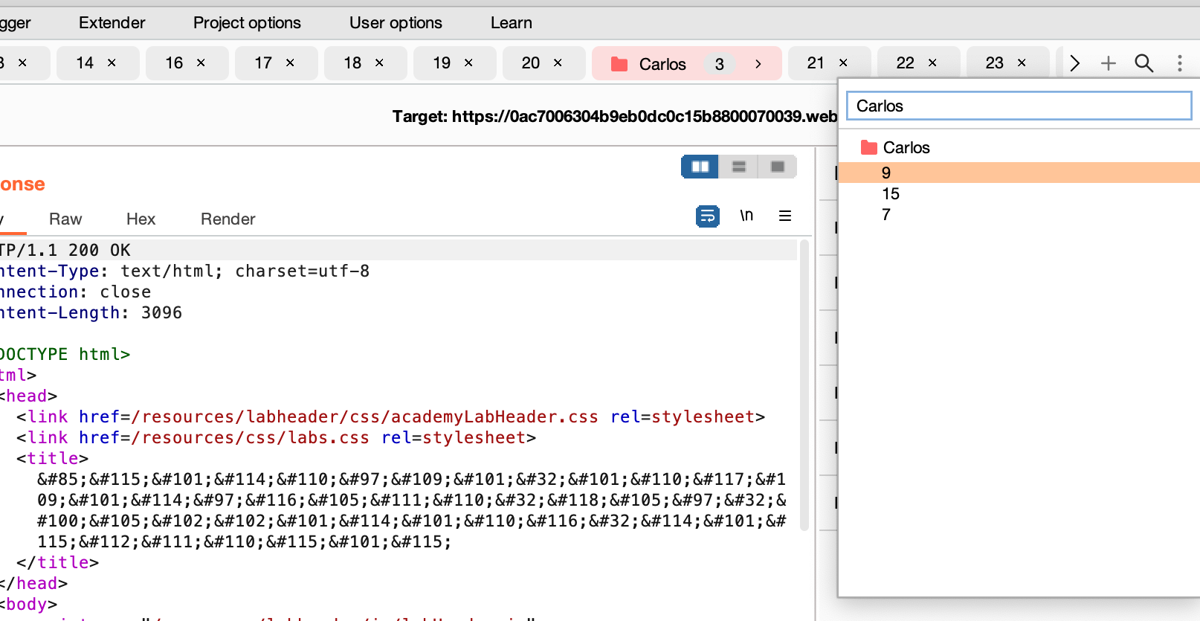Expand the Carlos tab group chevron
This screenshot has width=1200, height=621.
coord(758,64)
